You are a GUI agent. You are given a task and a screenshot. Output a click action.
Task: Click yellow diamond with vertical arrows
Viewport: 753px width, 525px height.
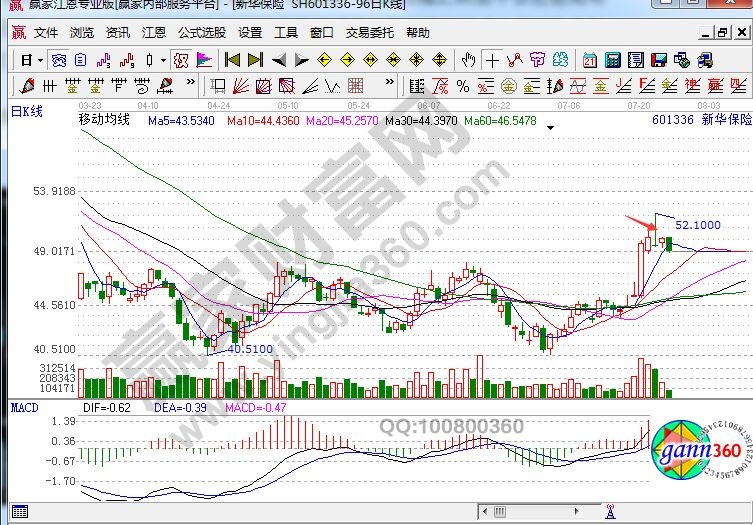(439, 61)
